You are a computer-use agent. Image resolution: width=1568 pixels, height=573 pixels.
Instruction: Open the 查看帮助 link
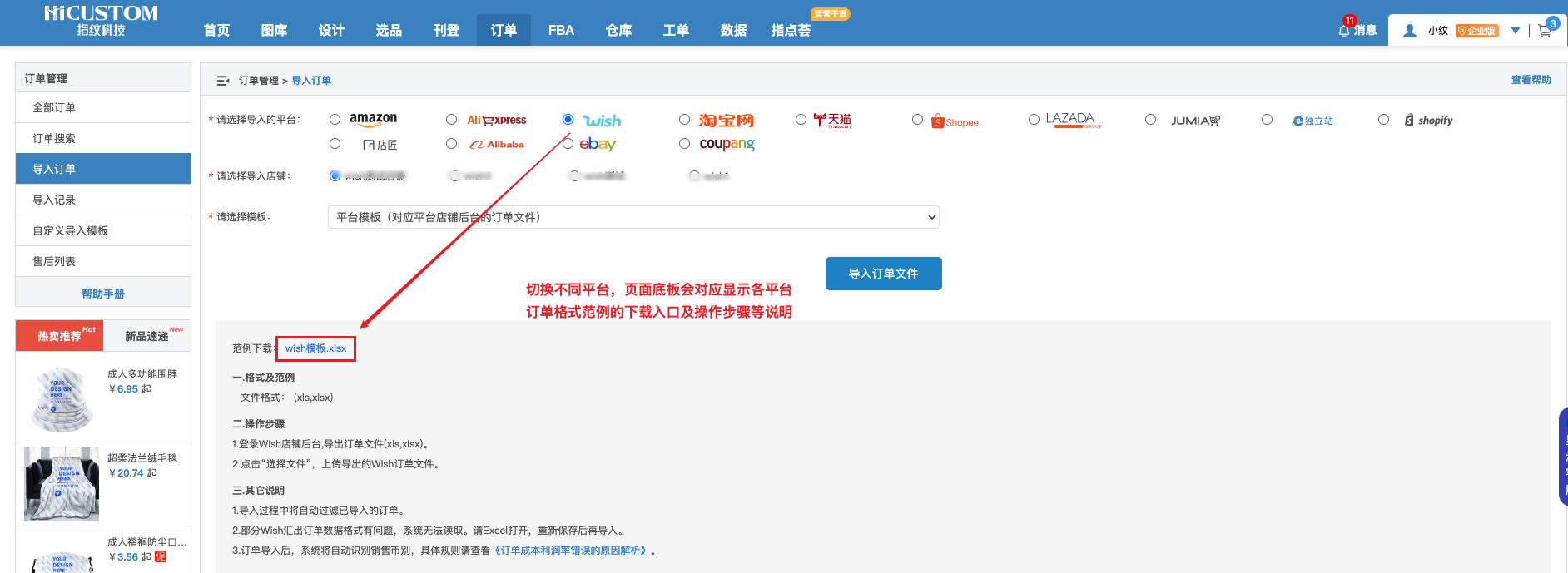click(1531, 80)
